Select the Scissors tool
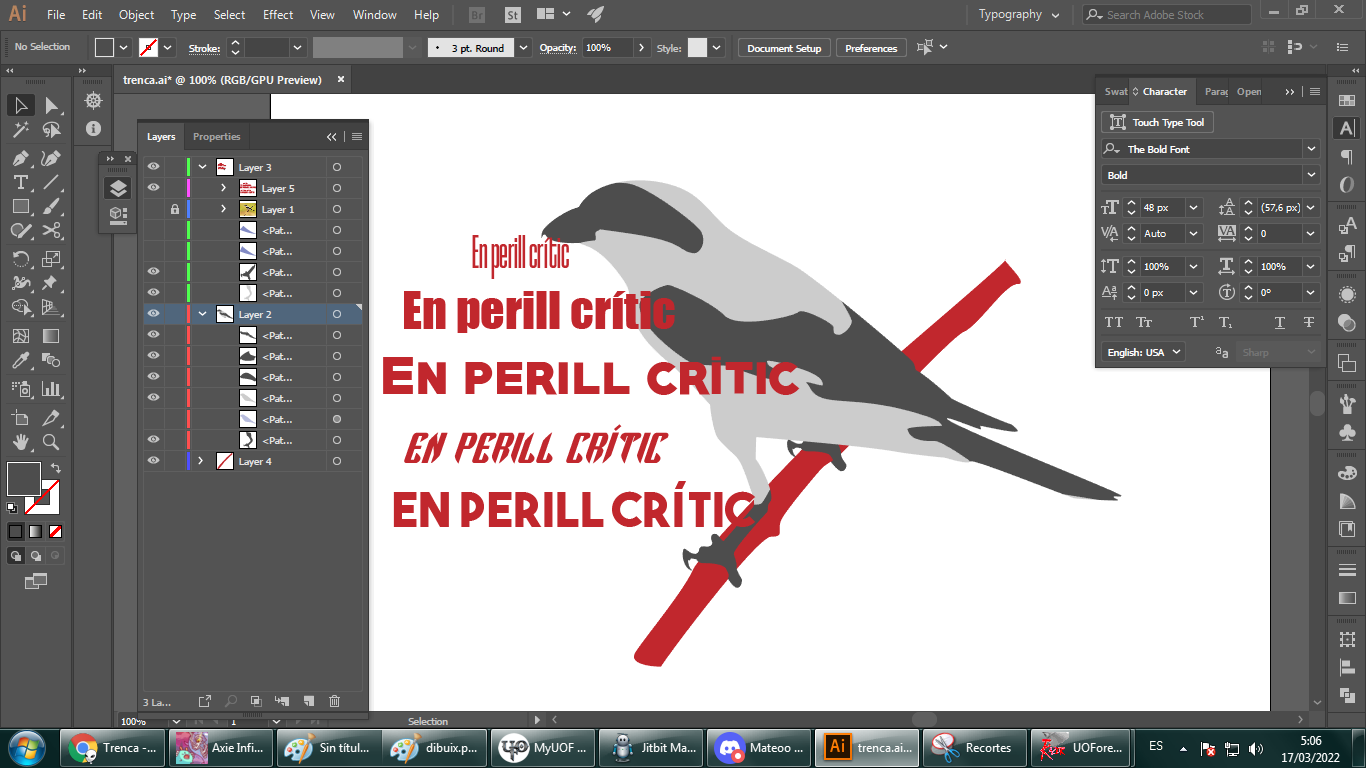The height and width of the screenshot is (768, 1366). [x=52, y=231]
